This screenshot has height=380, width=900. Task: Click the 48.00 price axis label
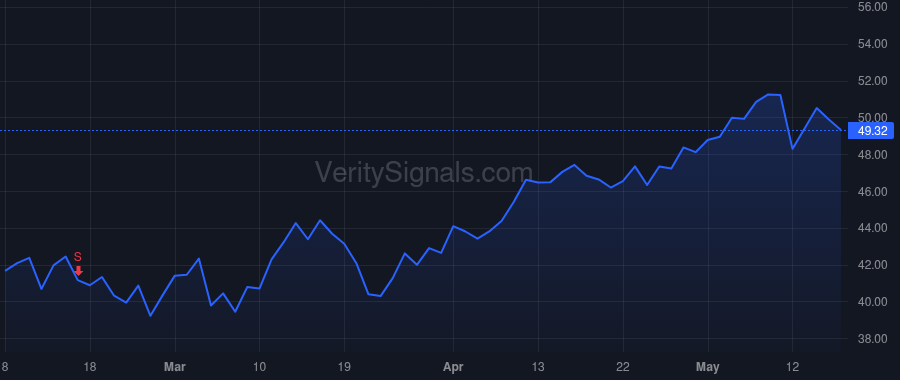click(x=872, y=154)
